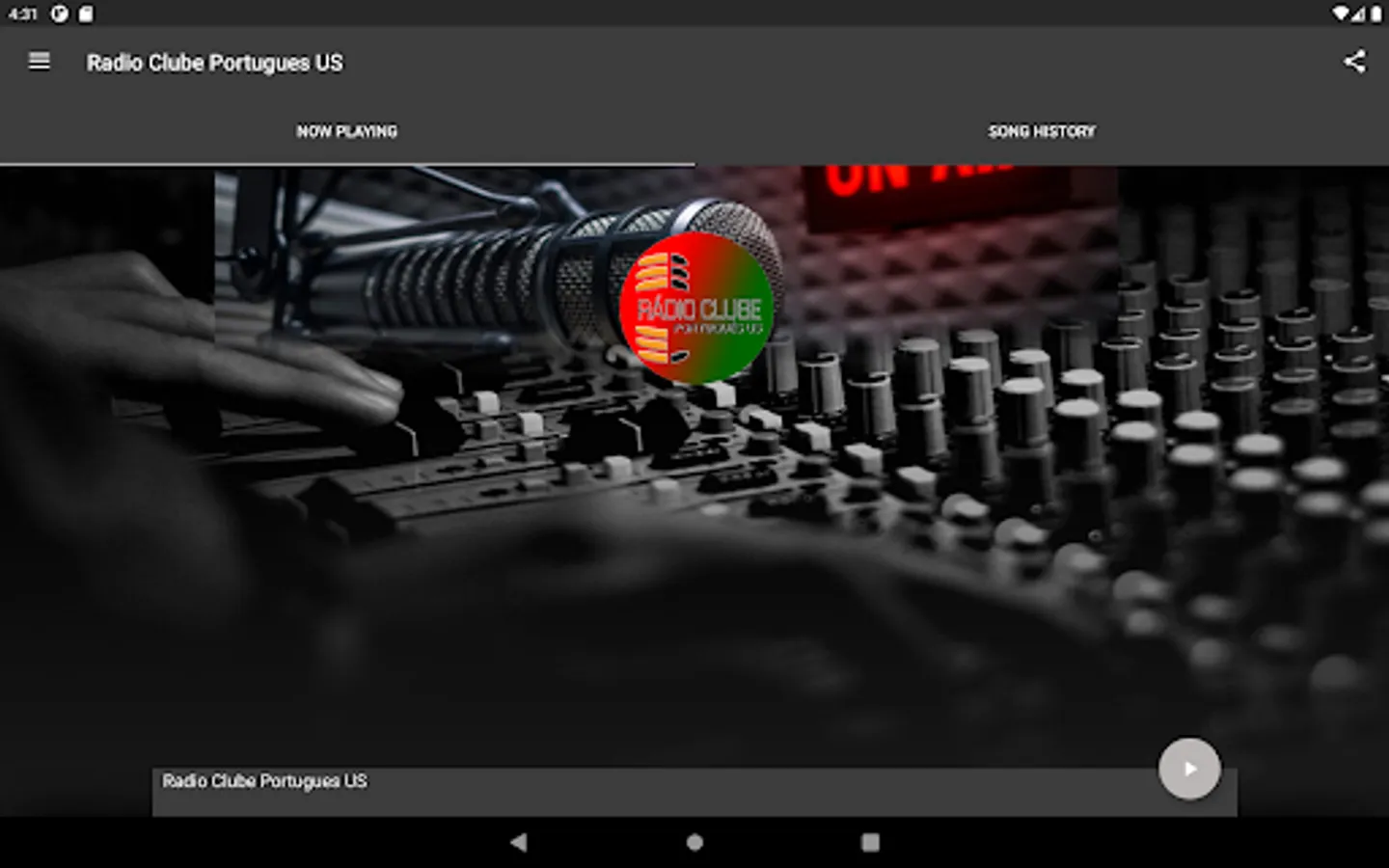This screenshot has height=868, width=1389.
Task: Tap the battery icon in status bar
Action: [x=1375, y=14]
